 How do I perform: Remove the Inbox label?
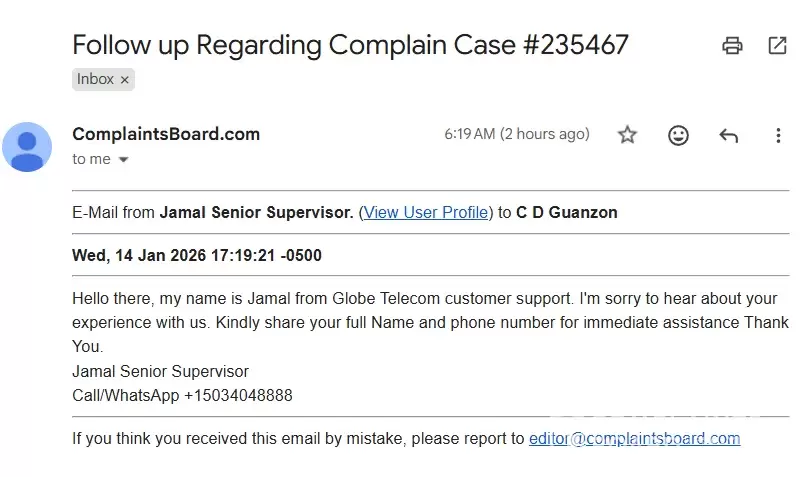coord(125,80)
